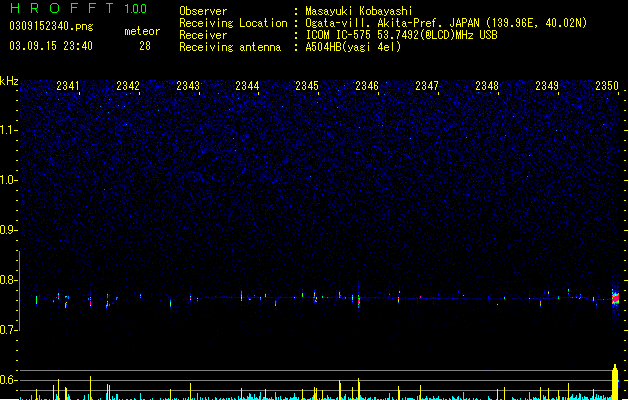The image size is (629, 400).
Task: Click the filename 0309152340.png
Action: click(51, 26)
